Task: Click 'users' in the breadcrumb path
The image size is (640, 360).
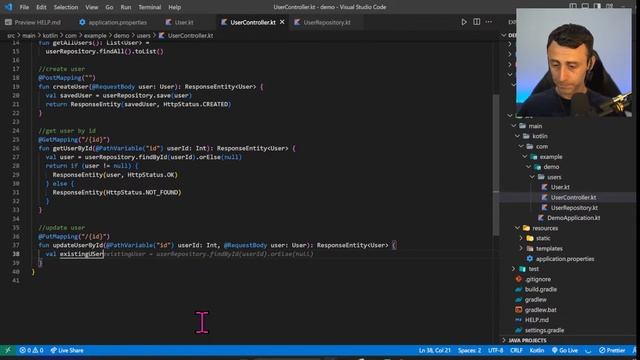Action: pyautogui.click(x=144, y=36)
